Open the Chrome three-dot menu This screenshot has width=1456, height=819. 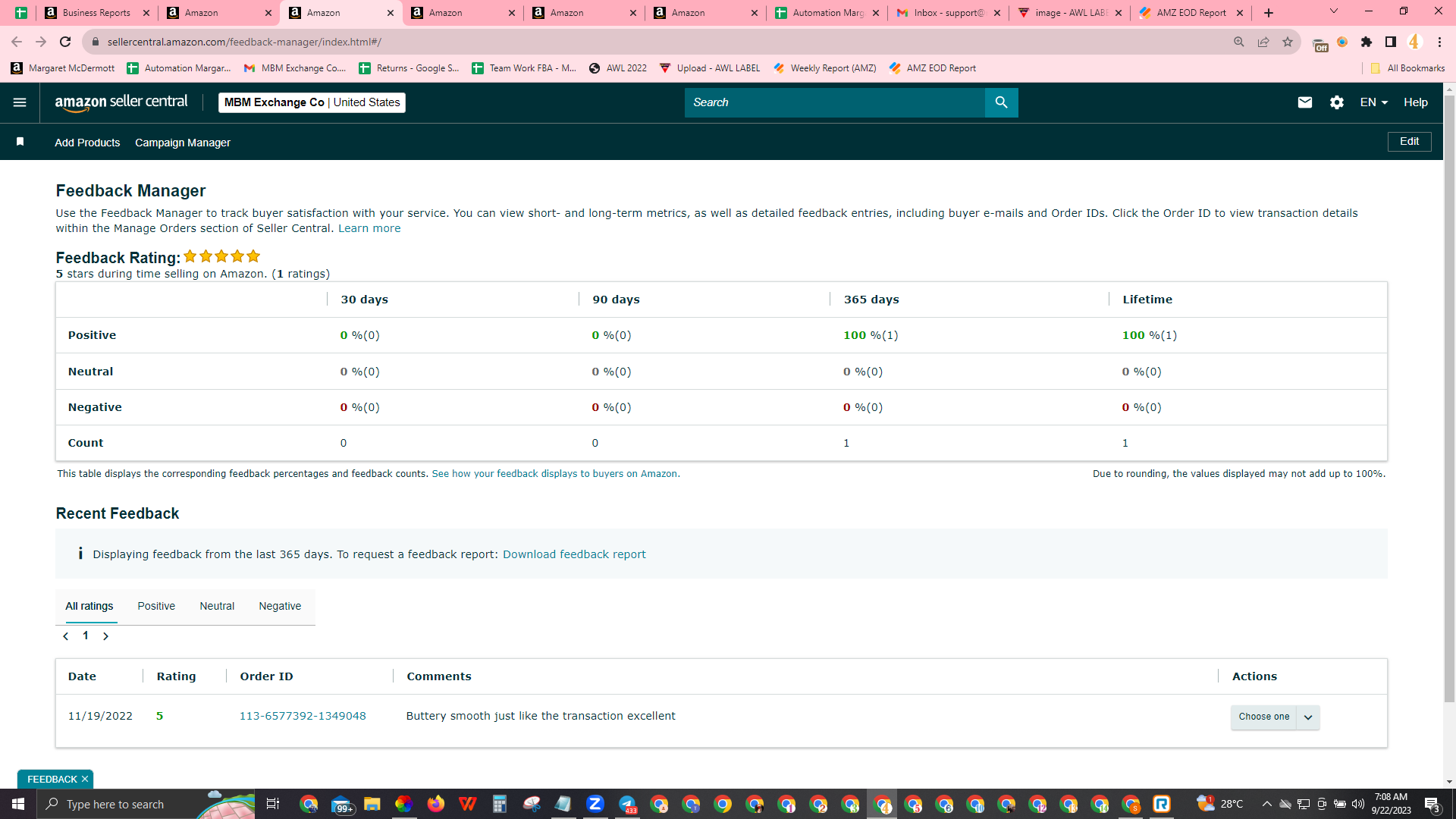tap(1439, 42)
